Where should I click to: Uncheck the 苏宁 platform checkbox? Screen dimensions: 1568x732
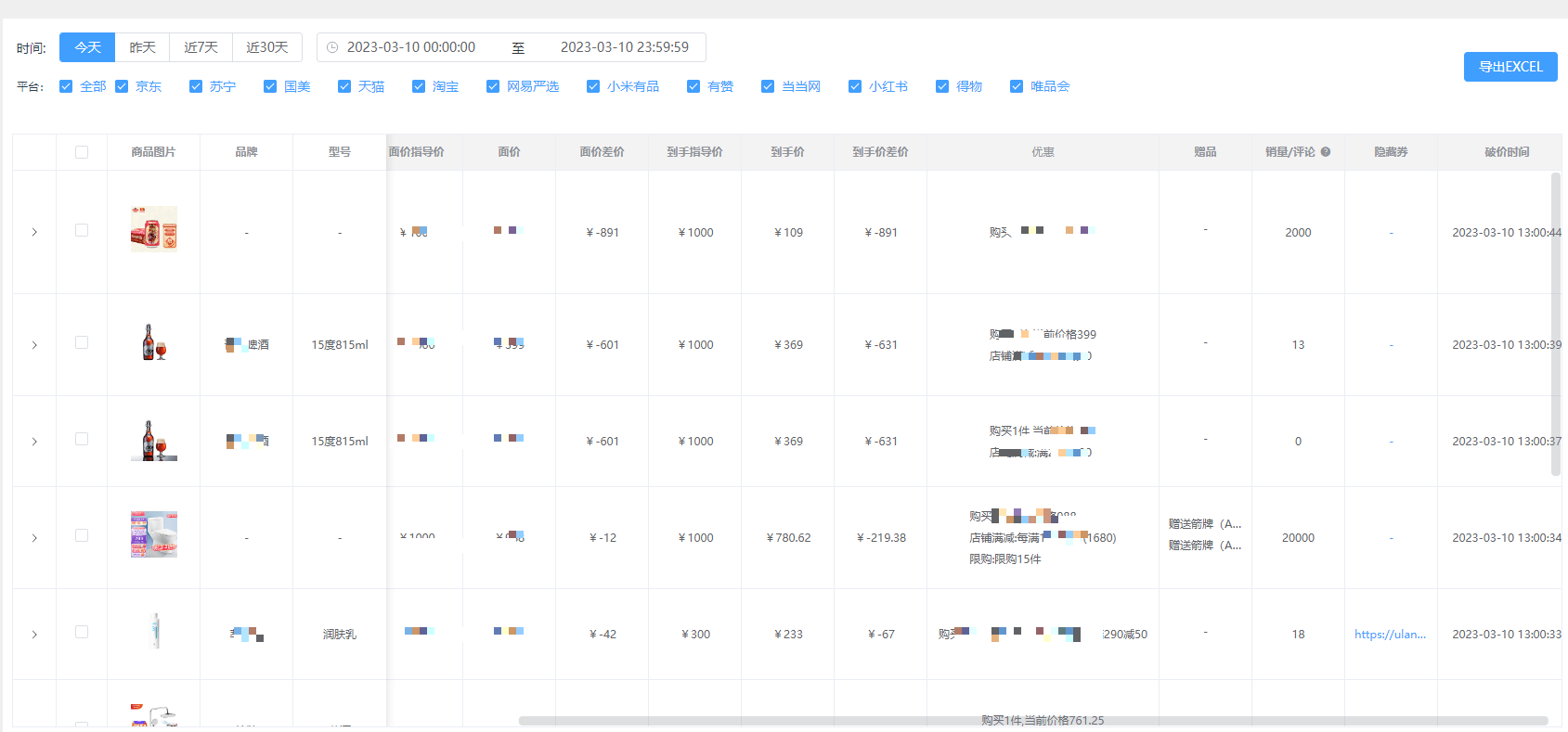(x=196, y=86)
